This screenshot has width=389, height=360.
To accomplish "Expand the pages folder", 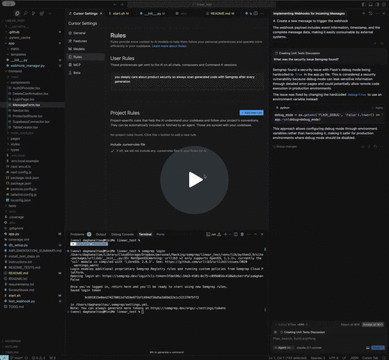I will coord(15,139).
